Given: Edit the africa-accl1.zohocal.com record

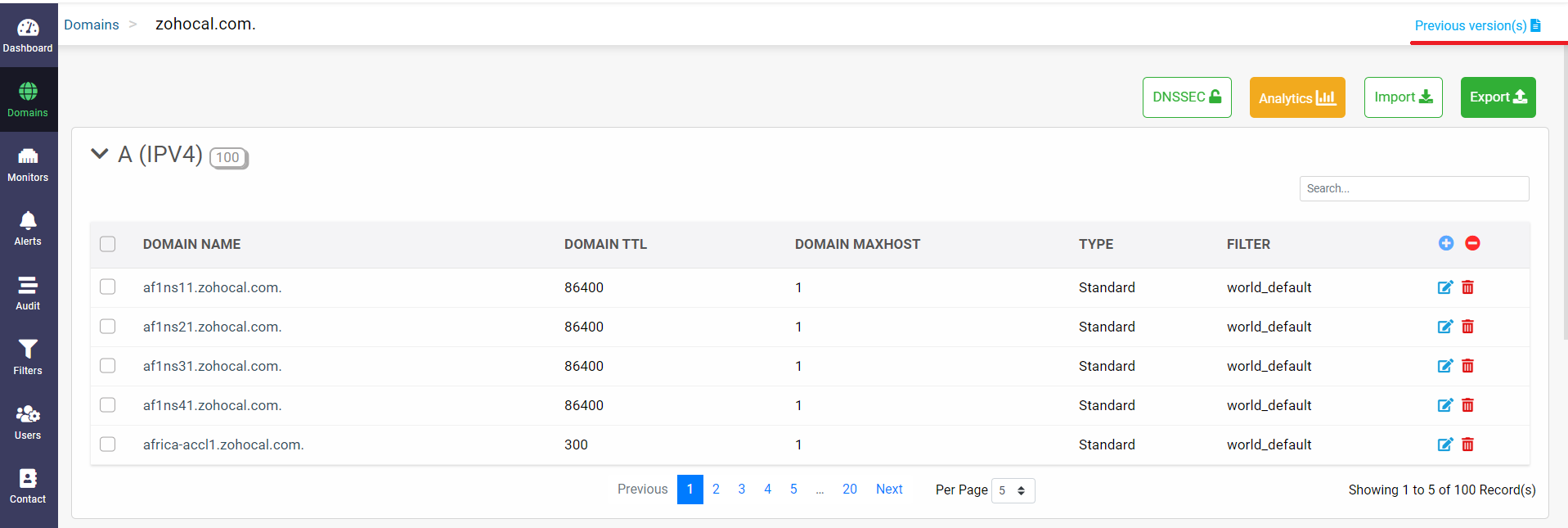Looking at the screenshot, I should tap(1444, 445).
